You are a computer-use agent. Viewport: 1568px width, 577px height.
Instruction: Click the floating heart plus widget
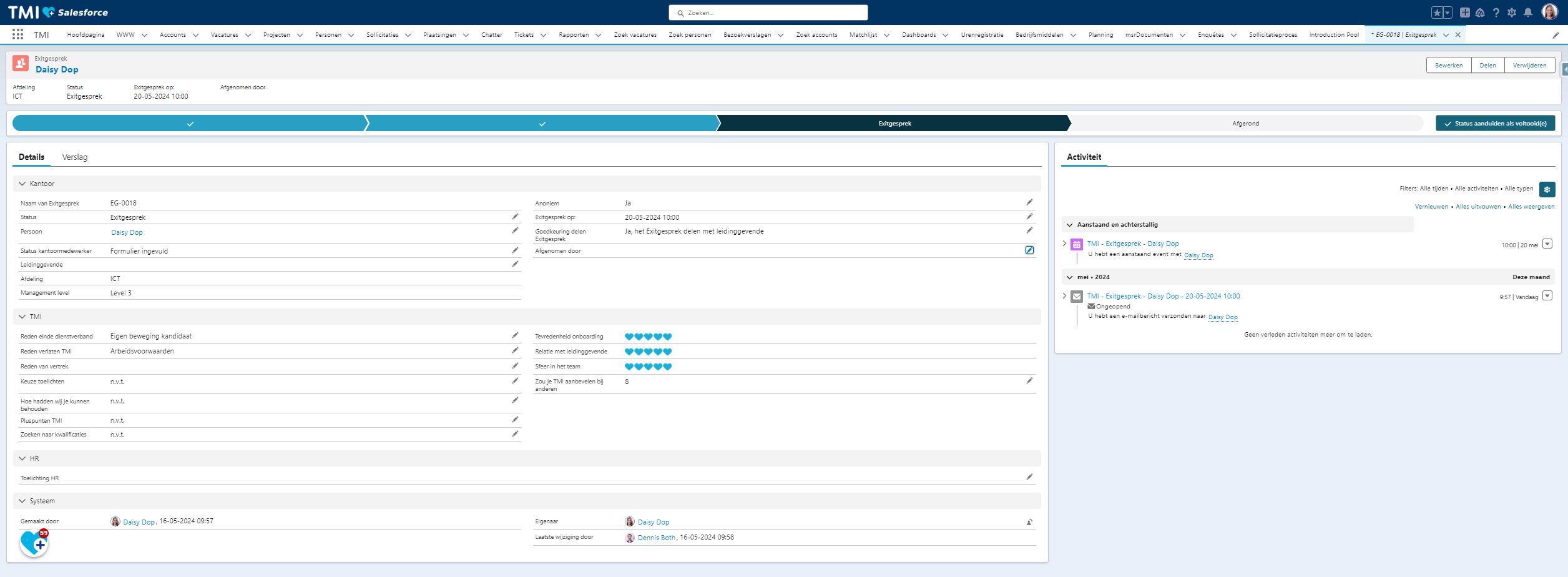(34, 543)
